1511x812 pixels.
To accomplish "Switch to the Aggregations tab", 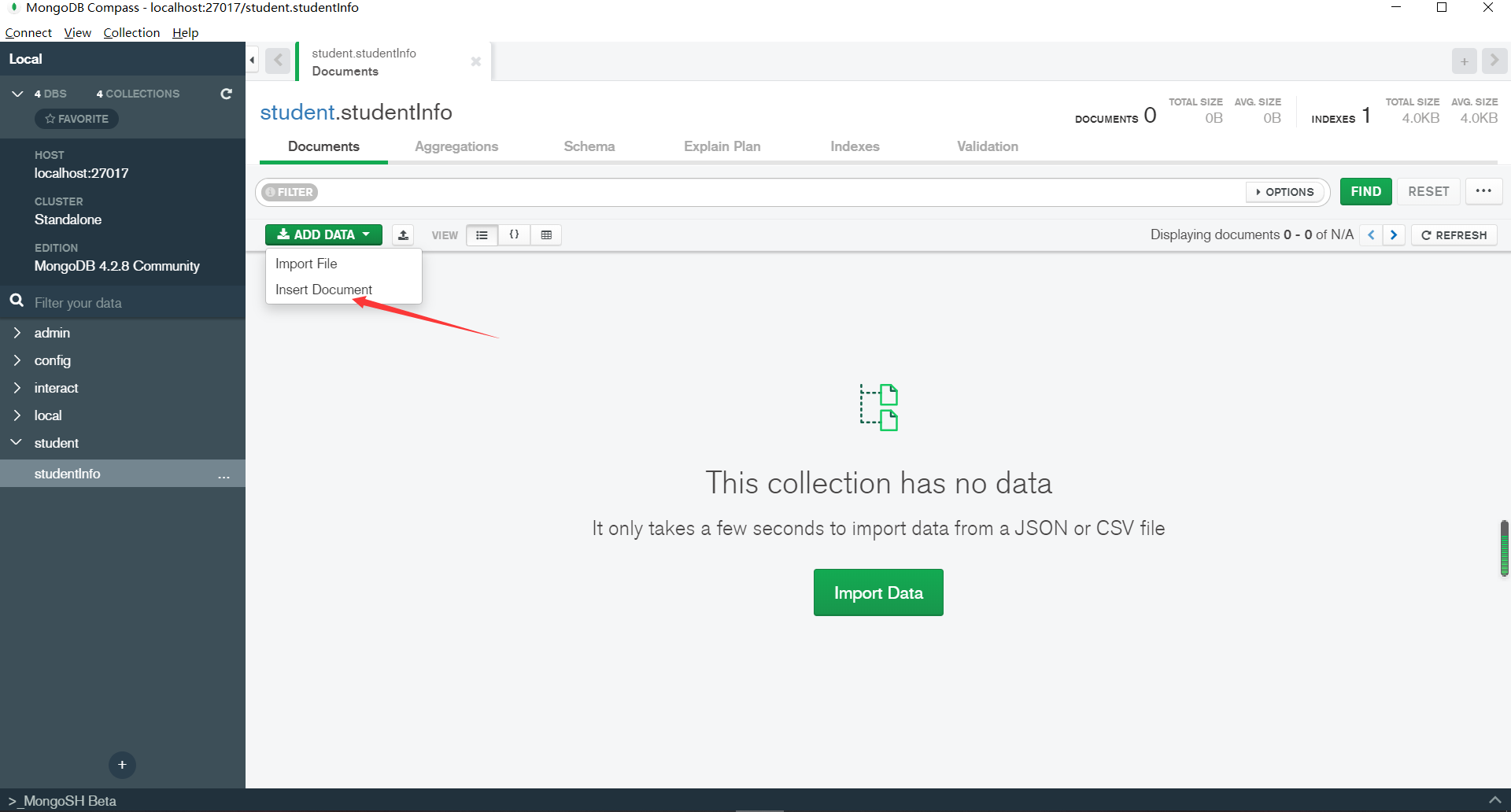I will pyautogui.click(x=456, y=146).
